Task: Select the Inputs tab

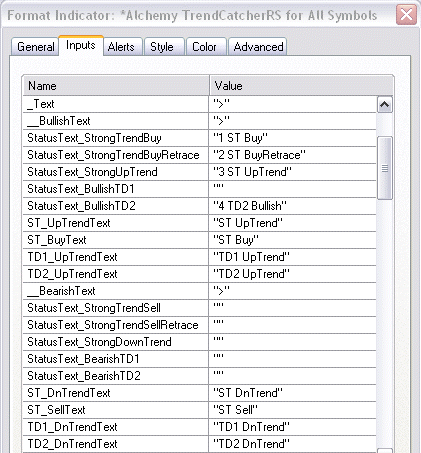Action: click(x=81, y=45)
